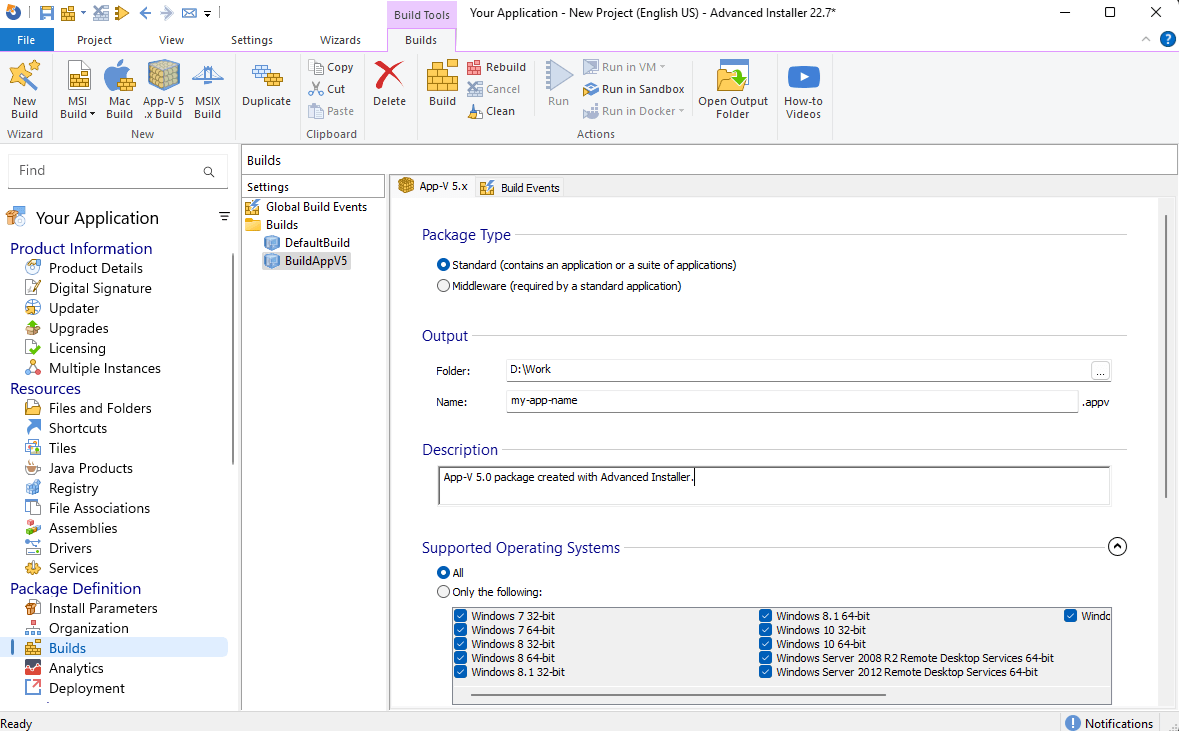Open the How-to Videos
The height and width of the screenshot is (731, 1179).
coord(803,88)
